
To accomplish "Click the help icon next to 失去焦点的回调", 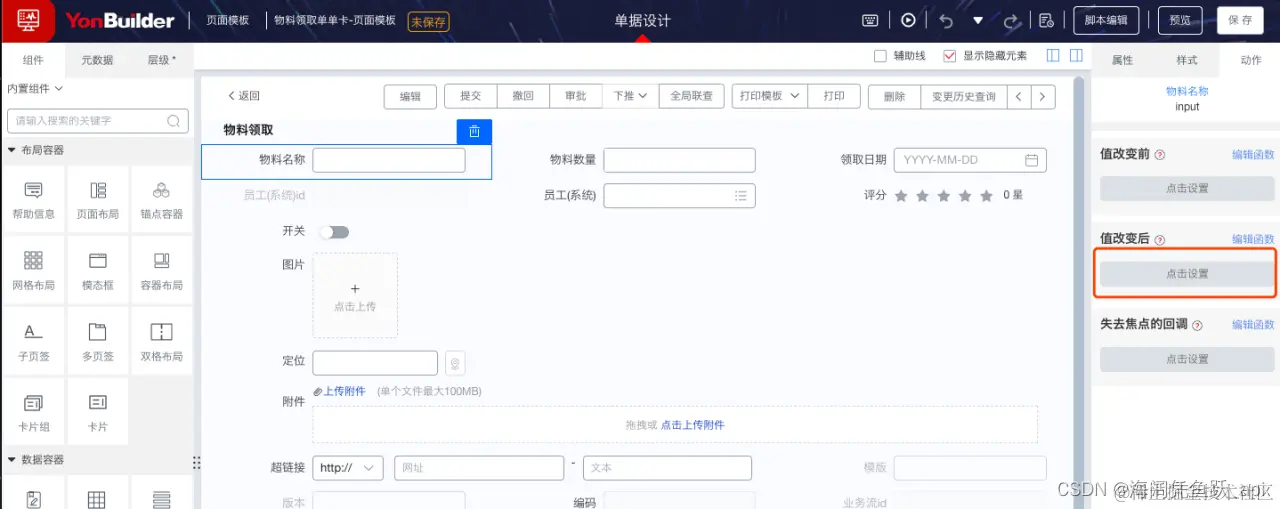I will [x=1197, y=325].
